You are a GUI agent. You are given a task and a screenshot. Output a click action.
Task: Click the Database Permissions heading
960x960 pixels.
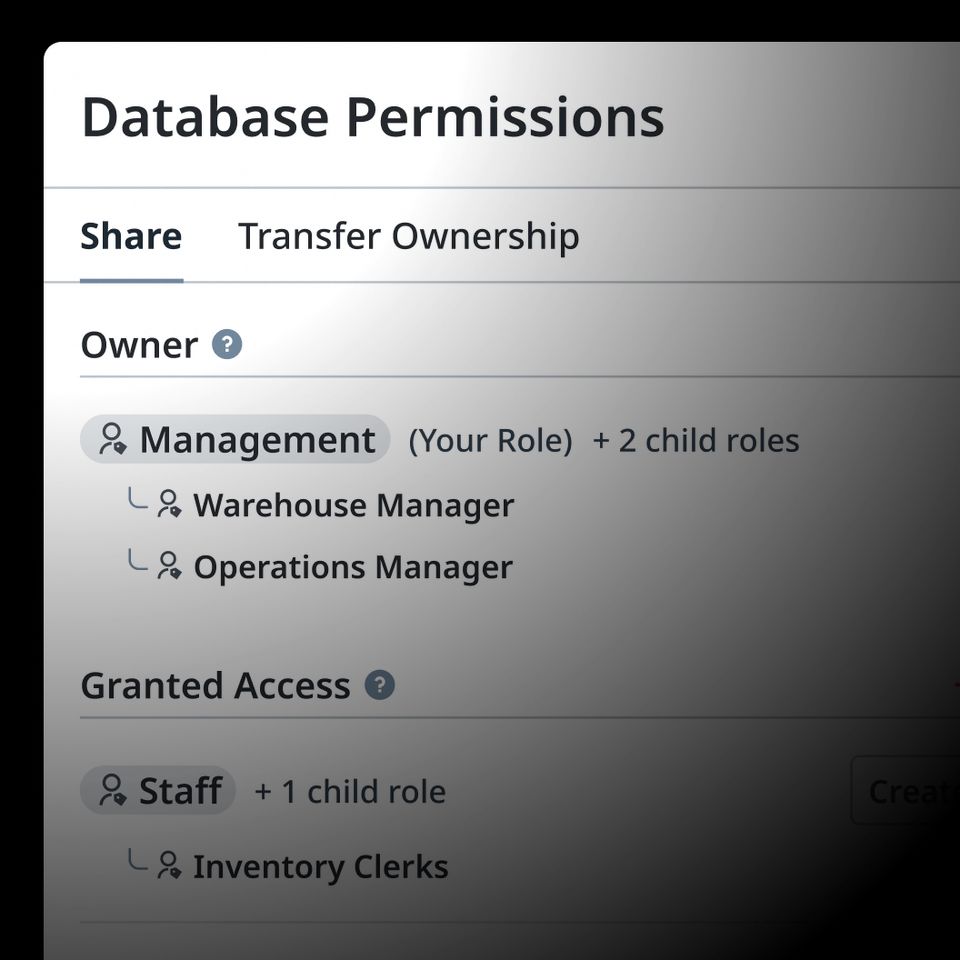[373, 117]
